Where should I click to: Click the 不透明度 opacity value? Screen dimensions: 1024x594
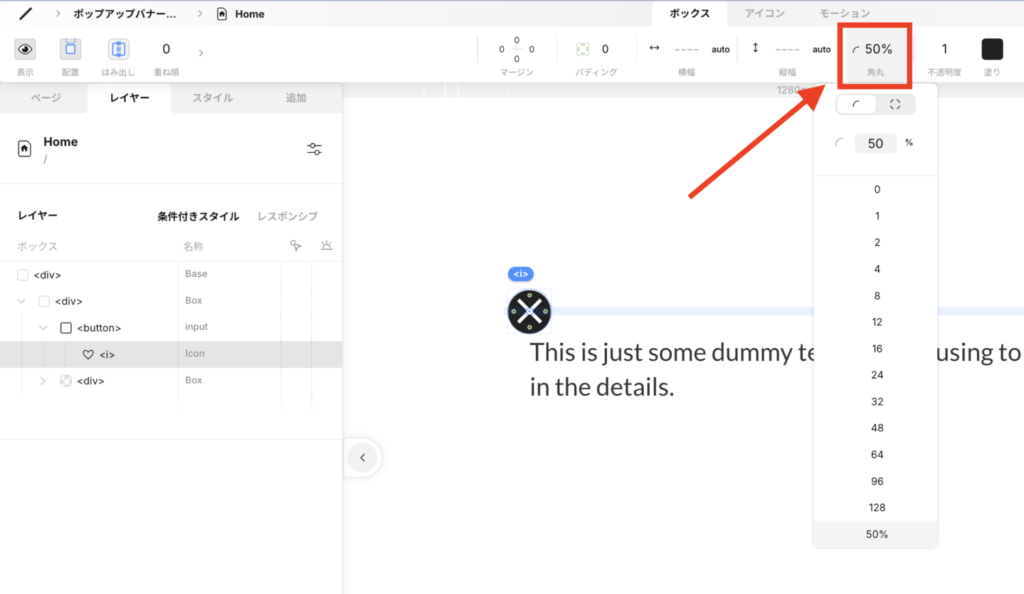pos(944,49)
